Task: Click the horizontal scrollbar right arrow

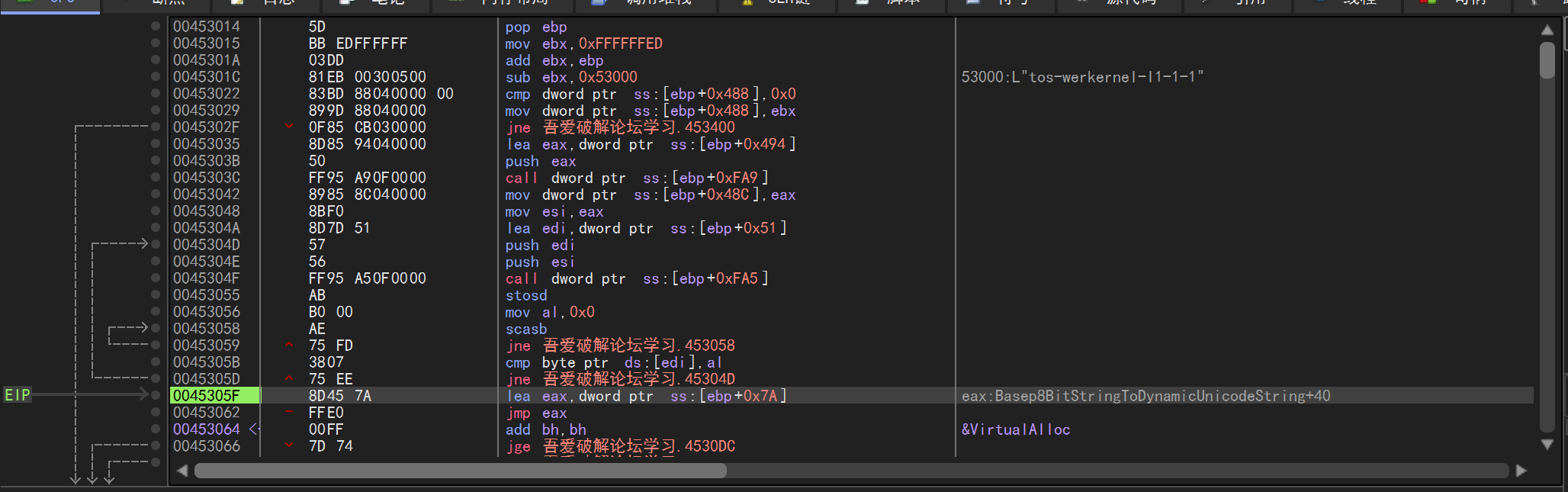Action: point(1521,471)
